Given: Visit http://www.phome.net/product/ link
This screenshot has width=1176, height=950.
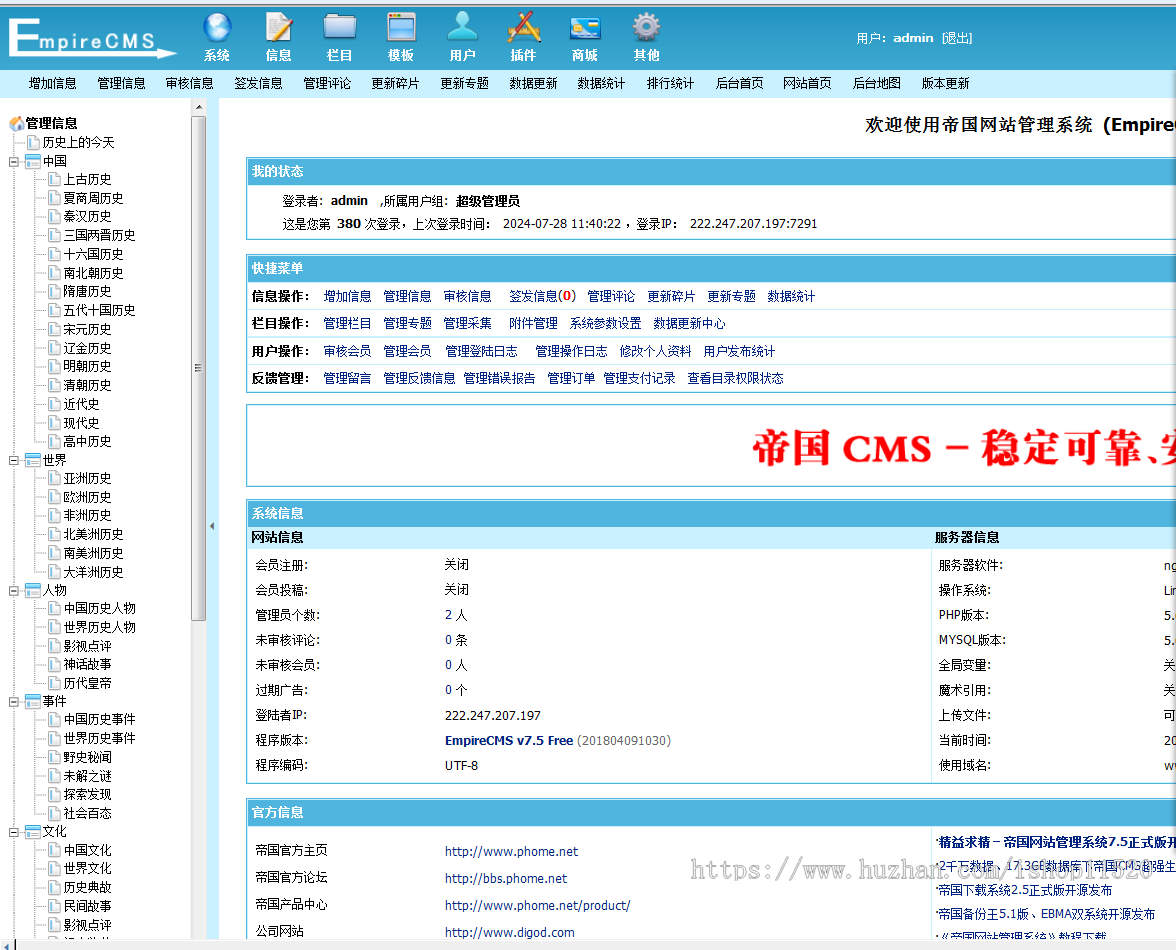Looking at the screenshot, I should pyautogui.click(x=537, y=905).
